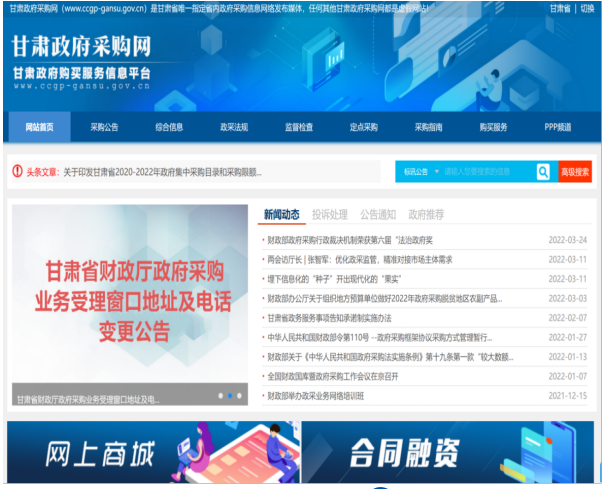Click the 切换 province switch link

(x=587, y=8)
